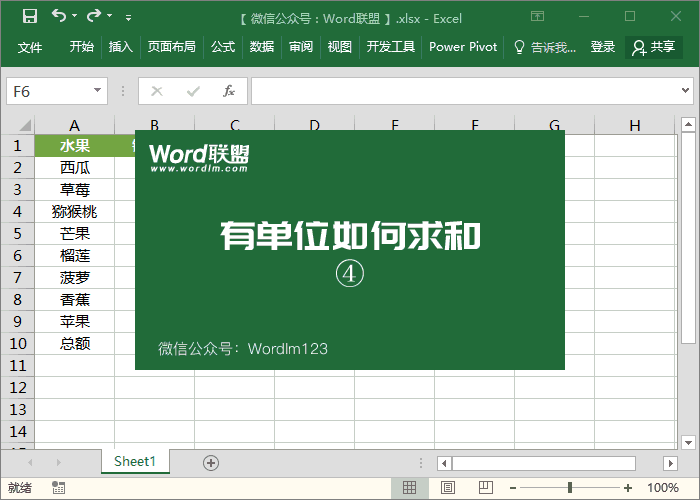Undo the last action
Screen dimensions: 700x500
click(58, 17)
